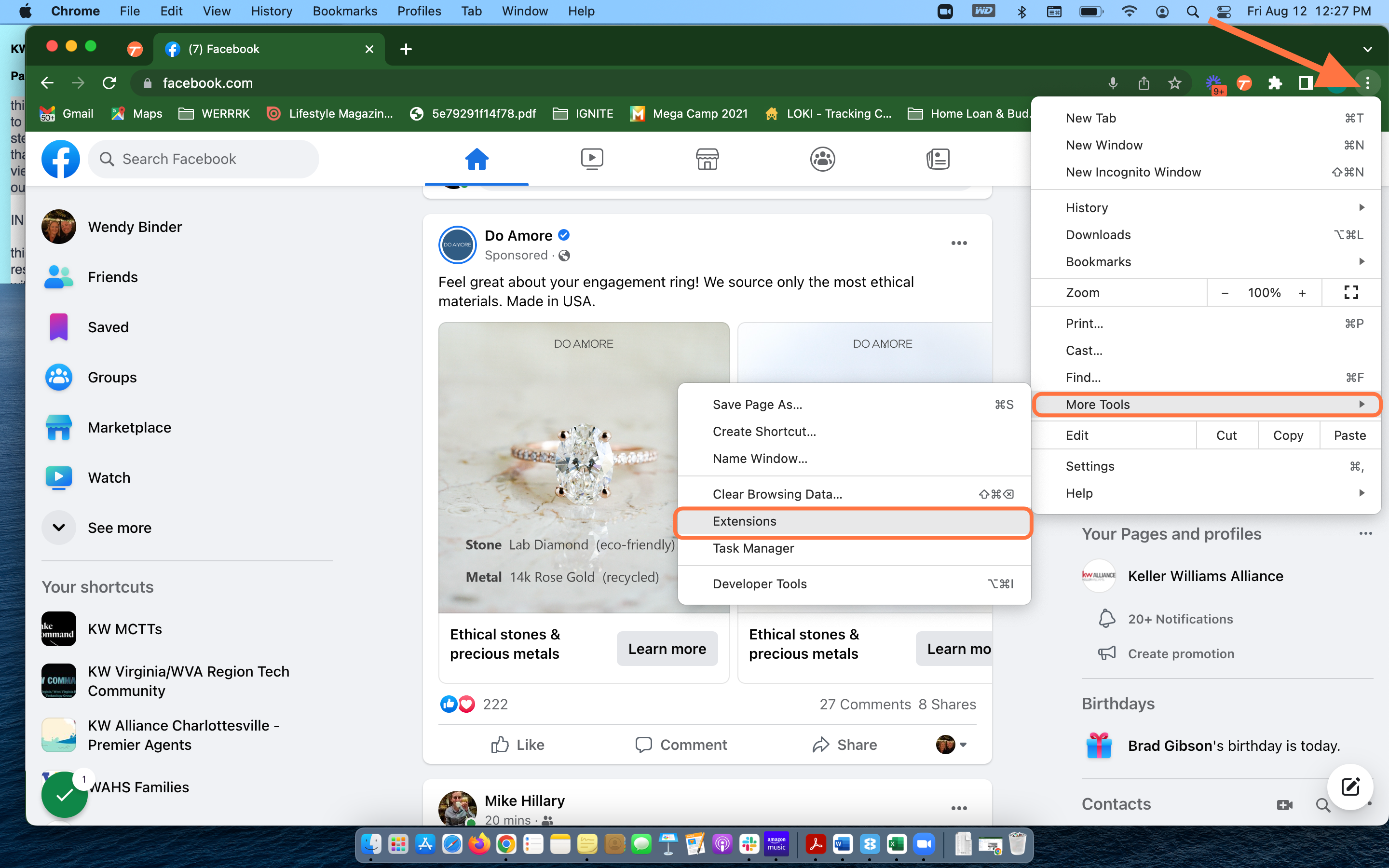Open Chrome from the Dock
The height and width of the screenshot is (868, 1389).
point(505,844)
